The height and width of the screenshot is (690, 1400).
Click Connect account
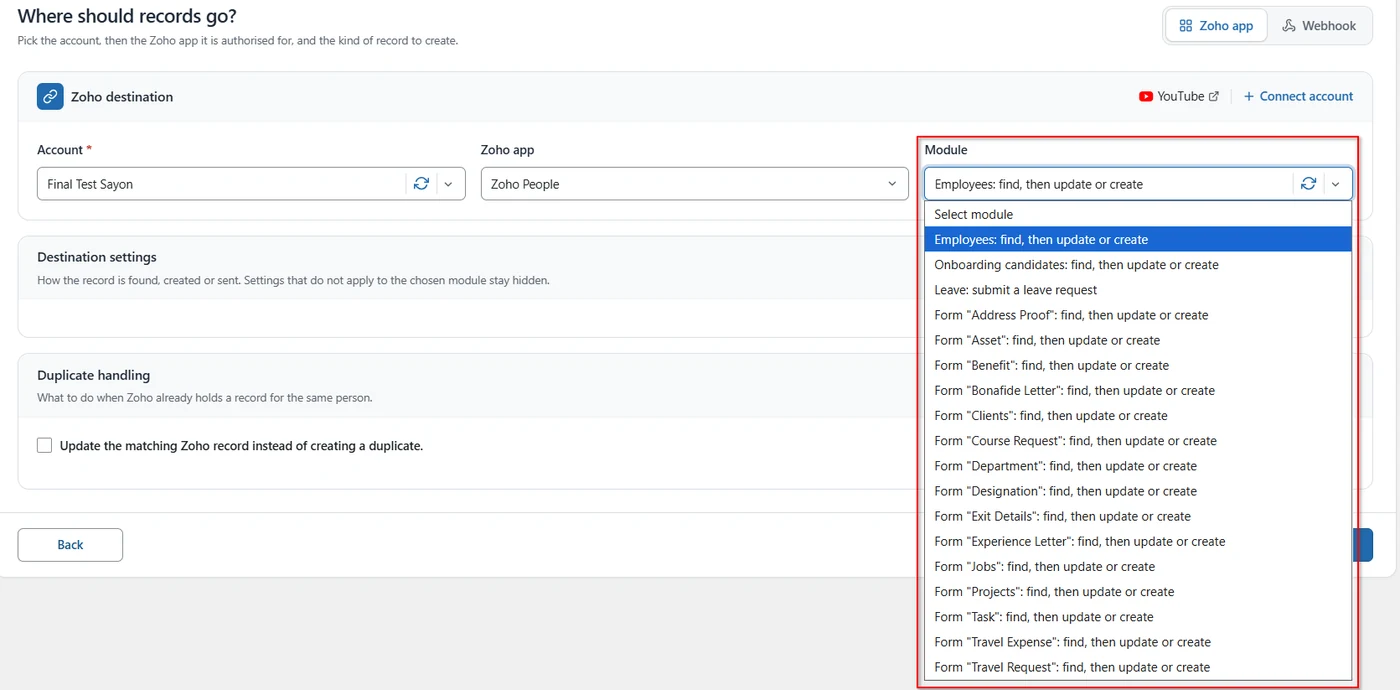click(x=1298, y=97)
